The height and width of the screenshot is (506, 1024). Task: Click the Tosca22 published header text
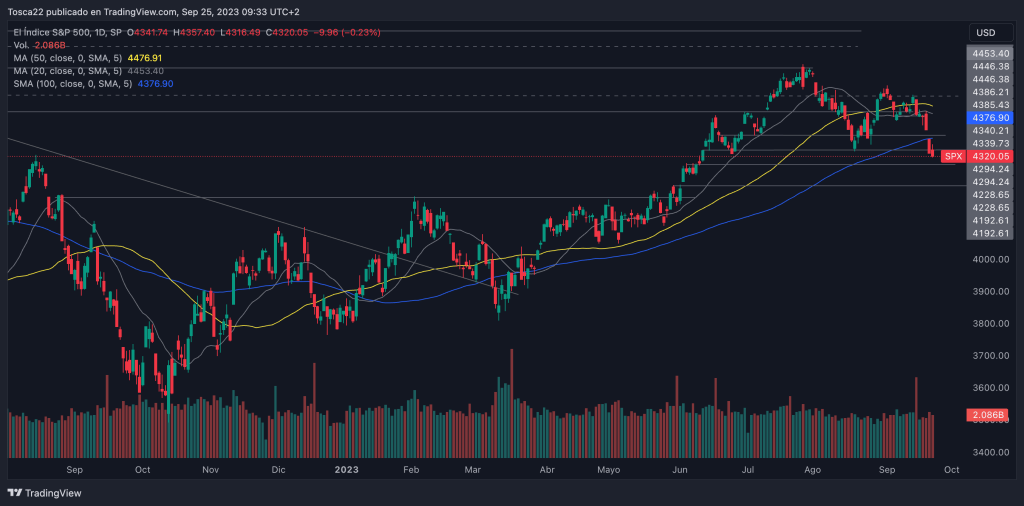(x=150, y=11)
